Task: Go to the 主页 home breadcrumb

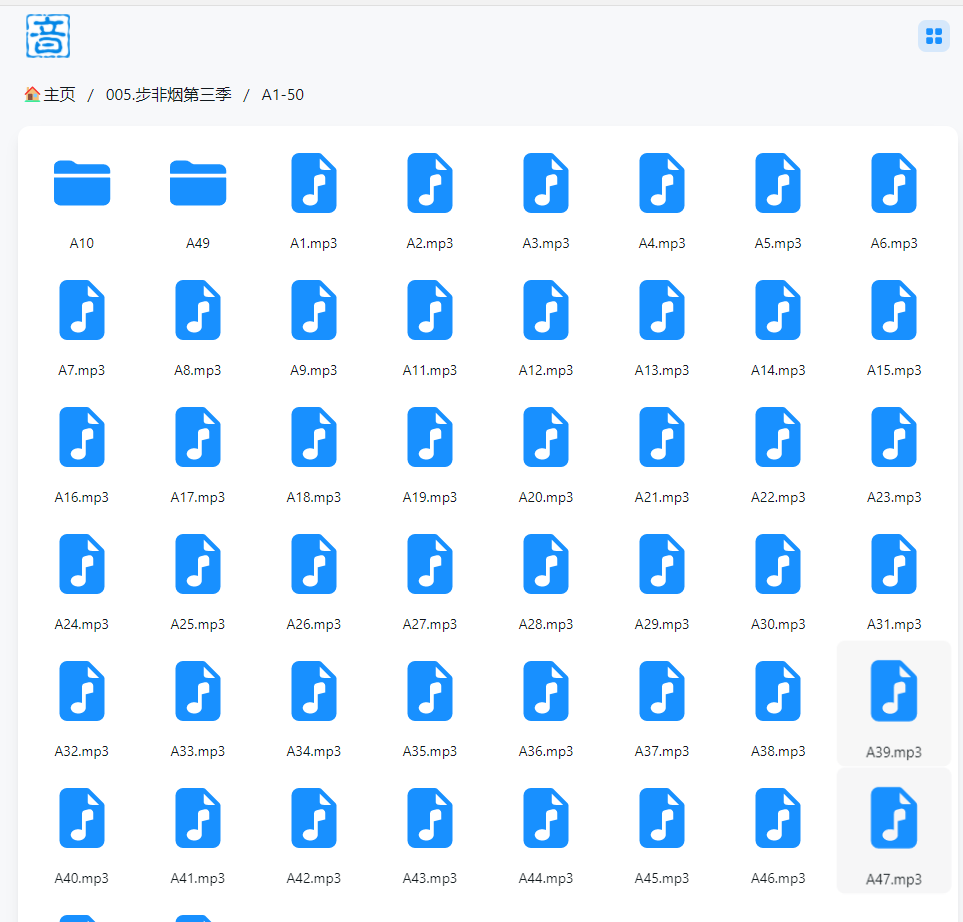Action: [50, 95]
